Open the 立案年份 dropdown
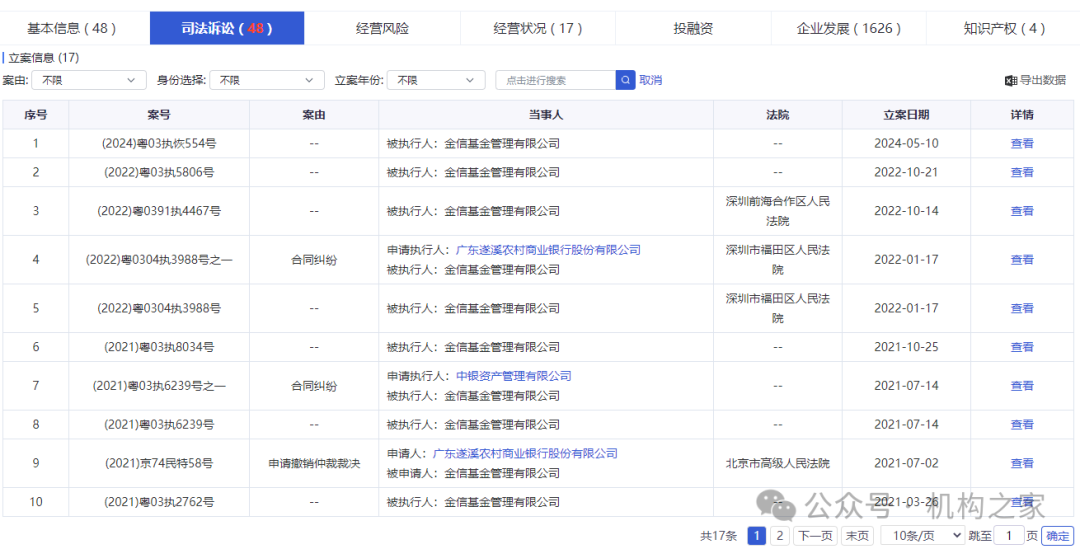The width and height of the screenshot is (1080, 549). 436,80
